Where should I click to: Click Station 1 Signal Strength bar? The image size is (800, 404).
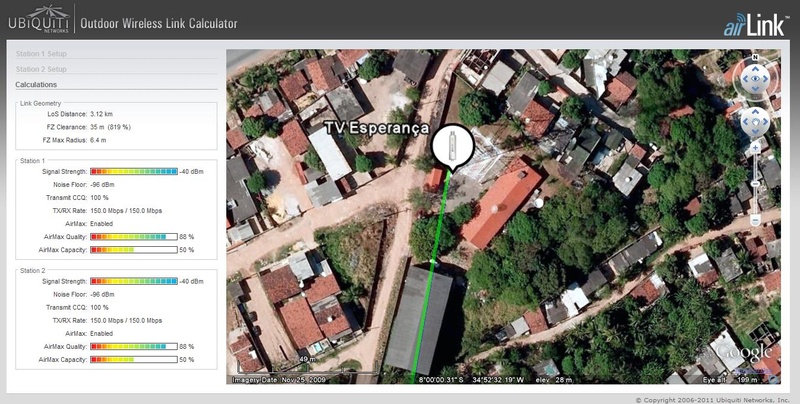134,171
